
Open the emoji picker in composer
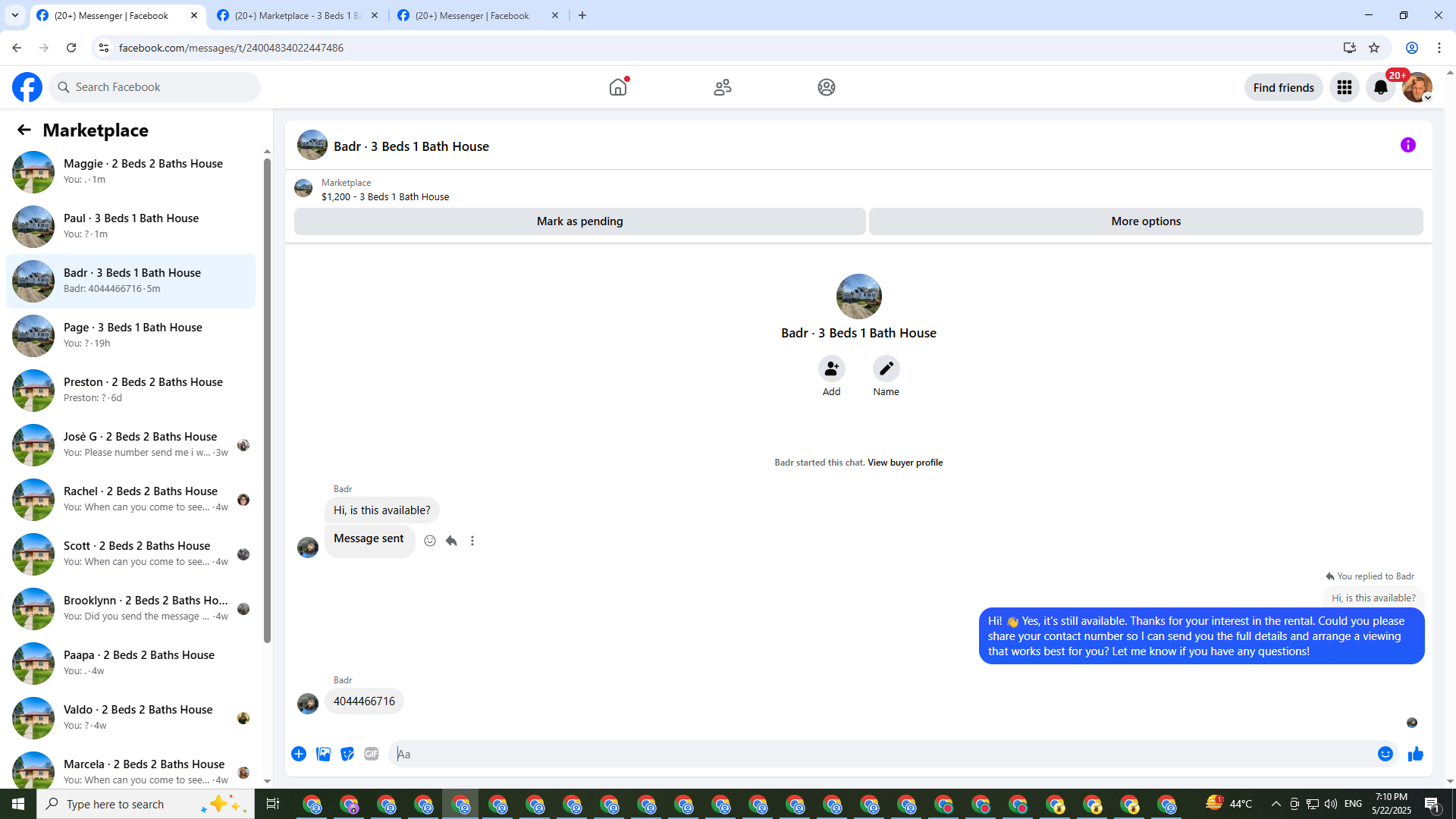point(1385,754)
